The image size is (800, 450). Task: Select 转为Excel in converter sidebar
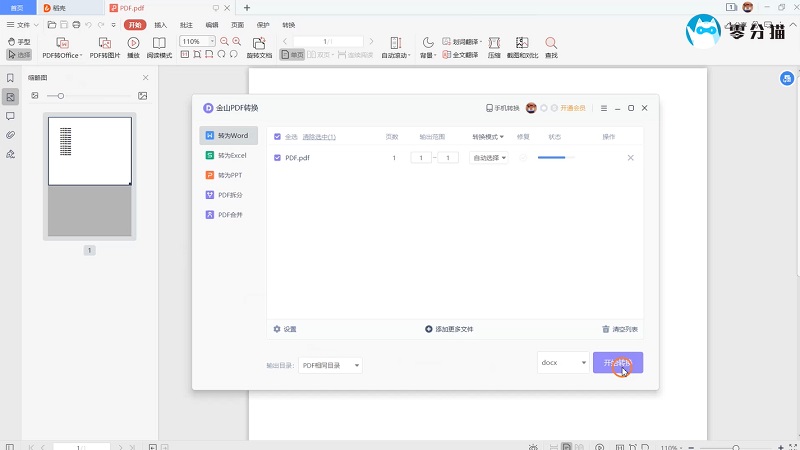pyautogui.click(x=228, y=155)
